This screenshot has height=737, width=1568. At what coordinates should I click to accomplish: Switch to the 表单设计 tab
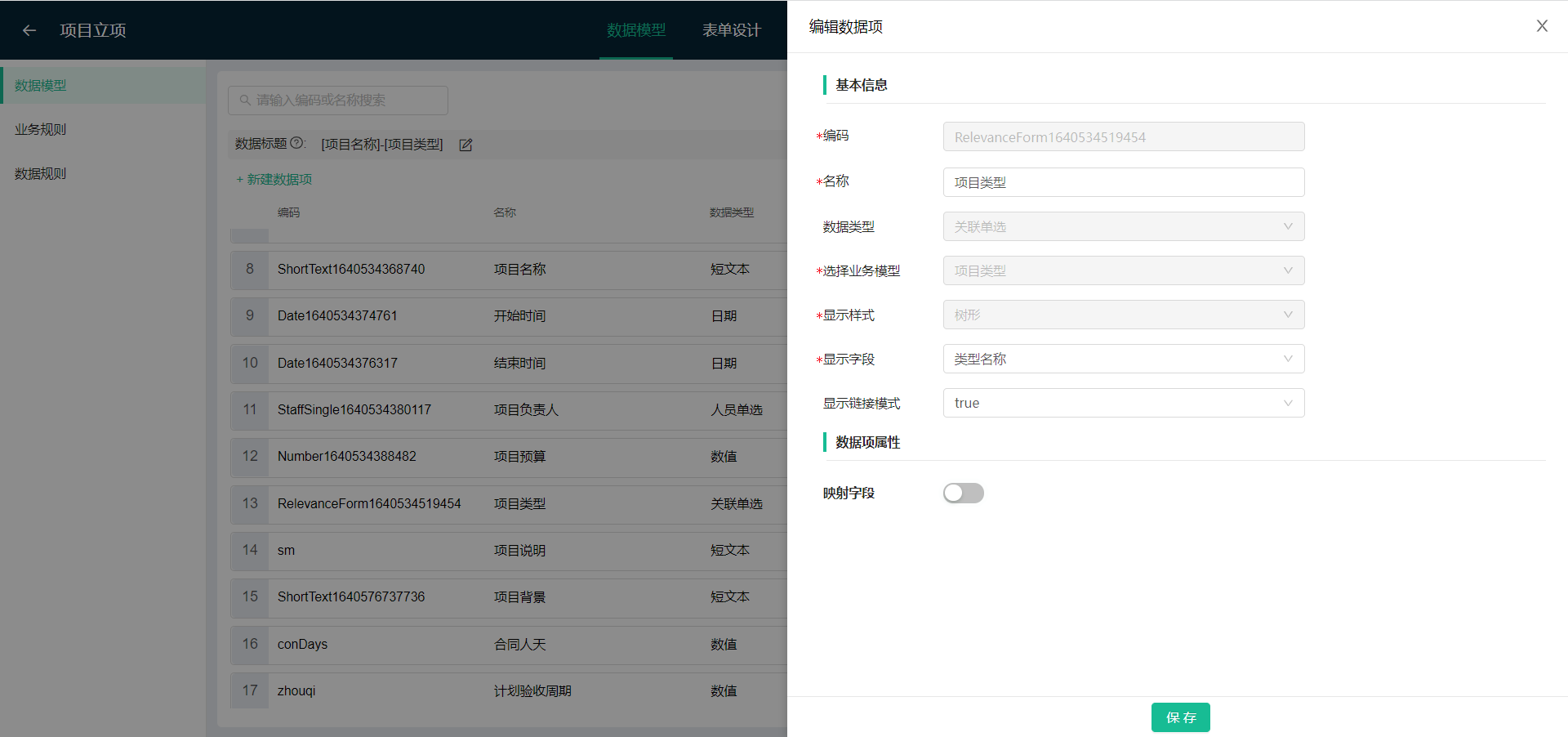[x=732, y=30]
